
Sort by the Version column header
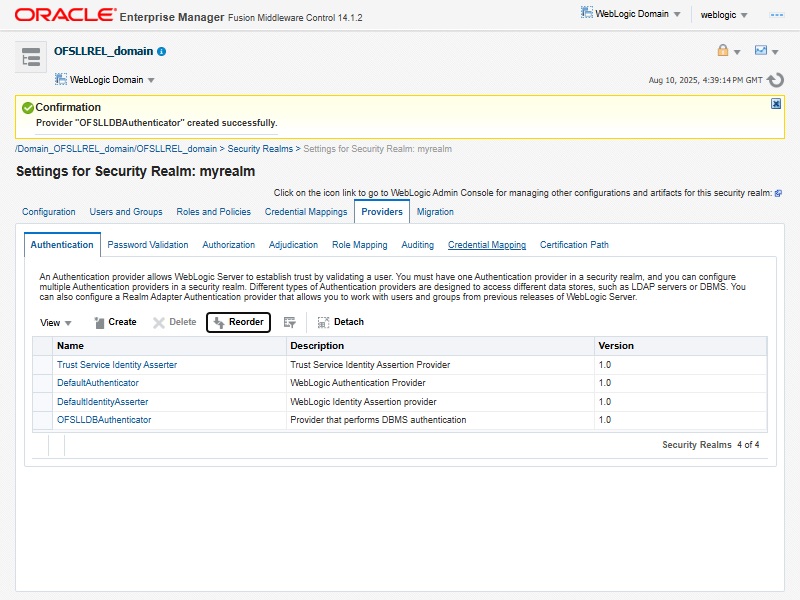click(x=681, y=346)
